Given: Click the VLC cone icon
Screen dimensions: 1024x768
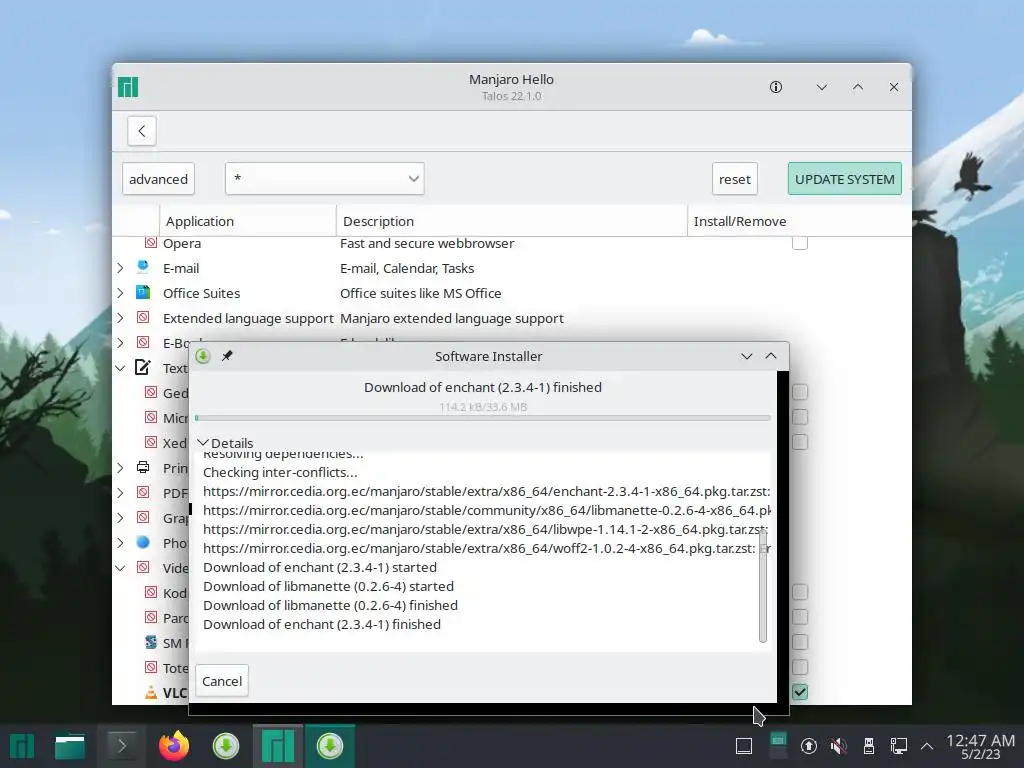Looking at the screenshot, I should pos(151,692).
